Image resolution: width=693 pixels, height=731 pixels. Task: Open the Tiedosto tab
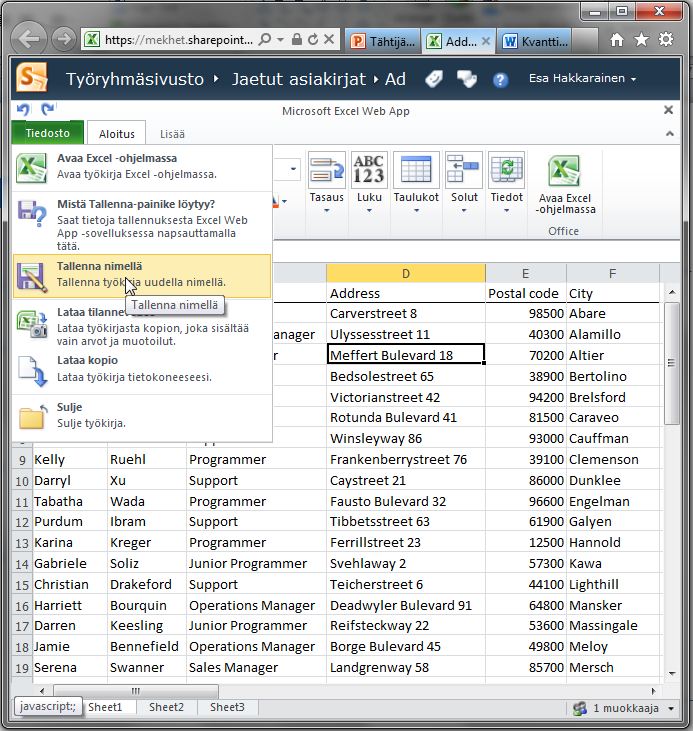(x=48, y=133)
